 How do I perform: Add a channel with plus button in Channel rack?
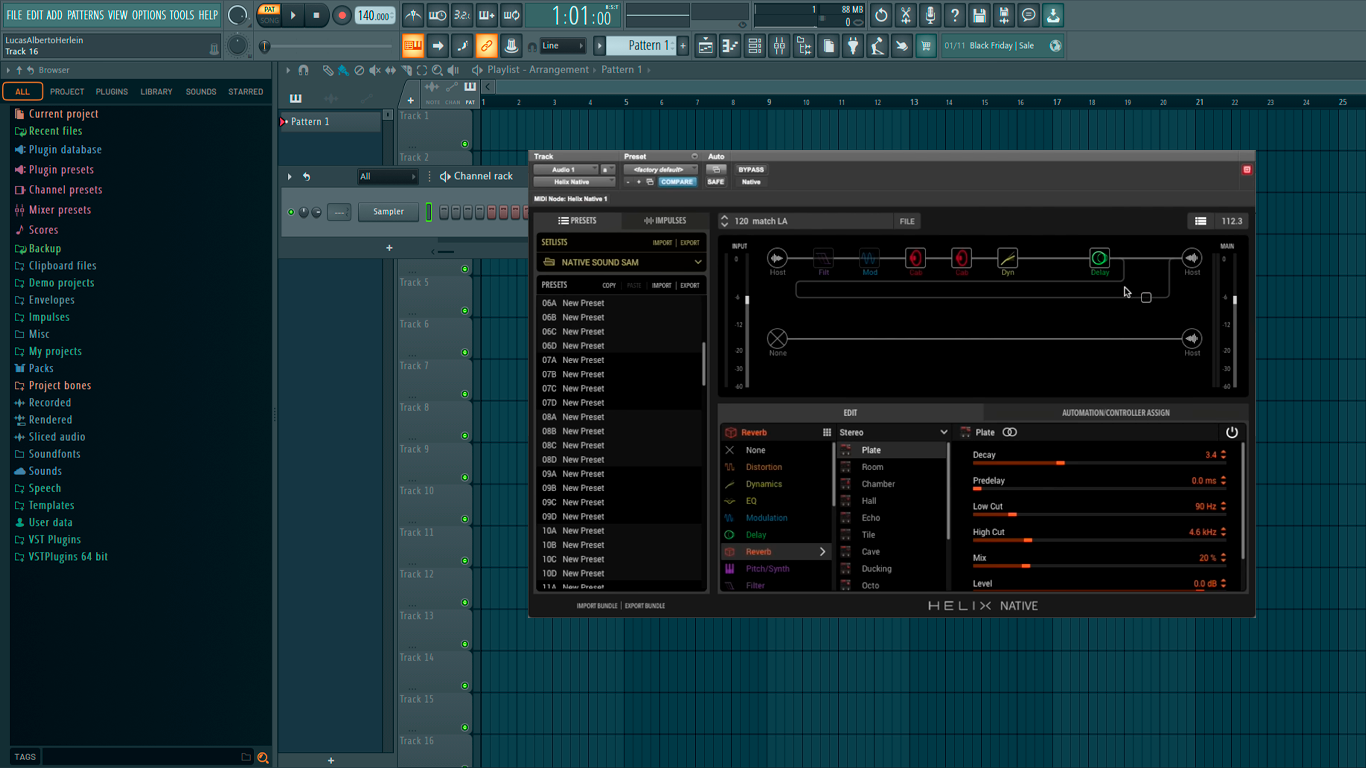389,248
